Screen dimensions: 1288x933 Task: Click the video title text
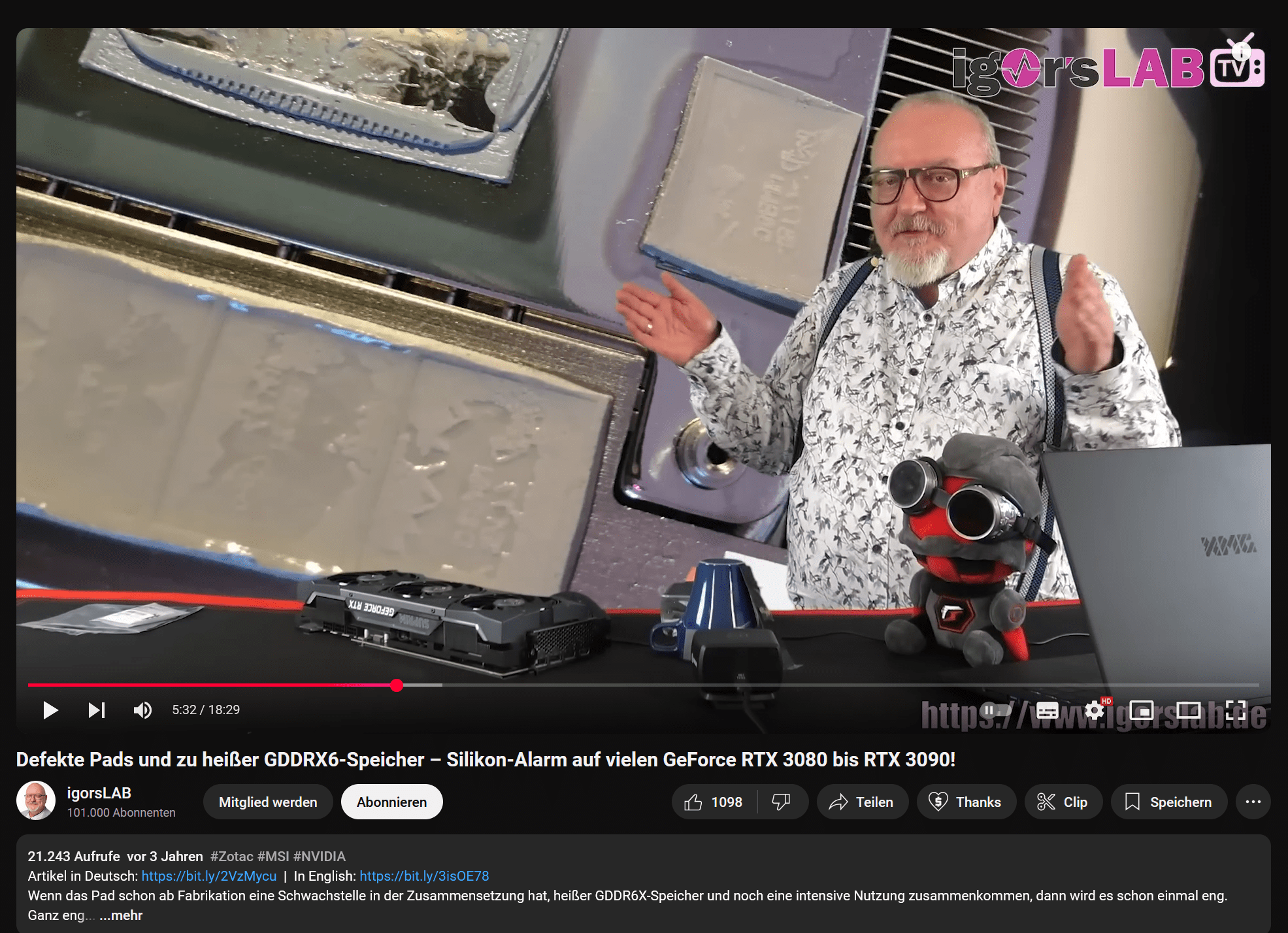point(486,759)
